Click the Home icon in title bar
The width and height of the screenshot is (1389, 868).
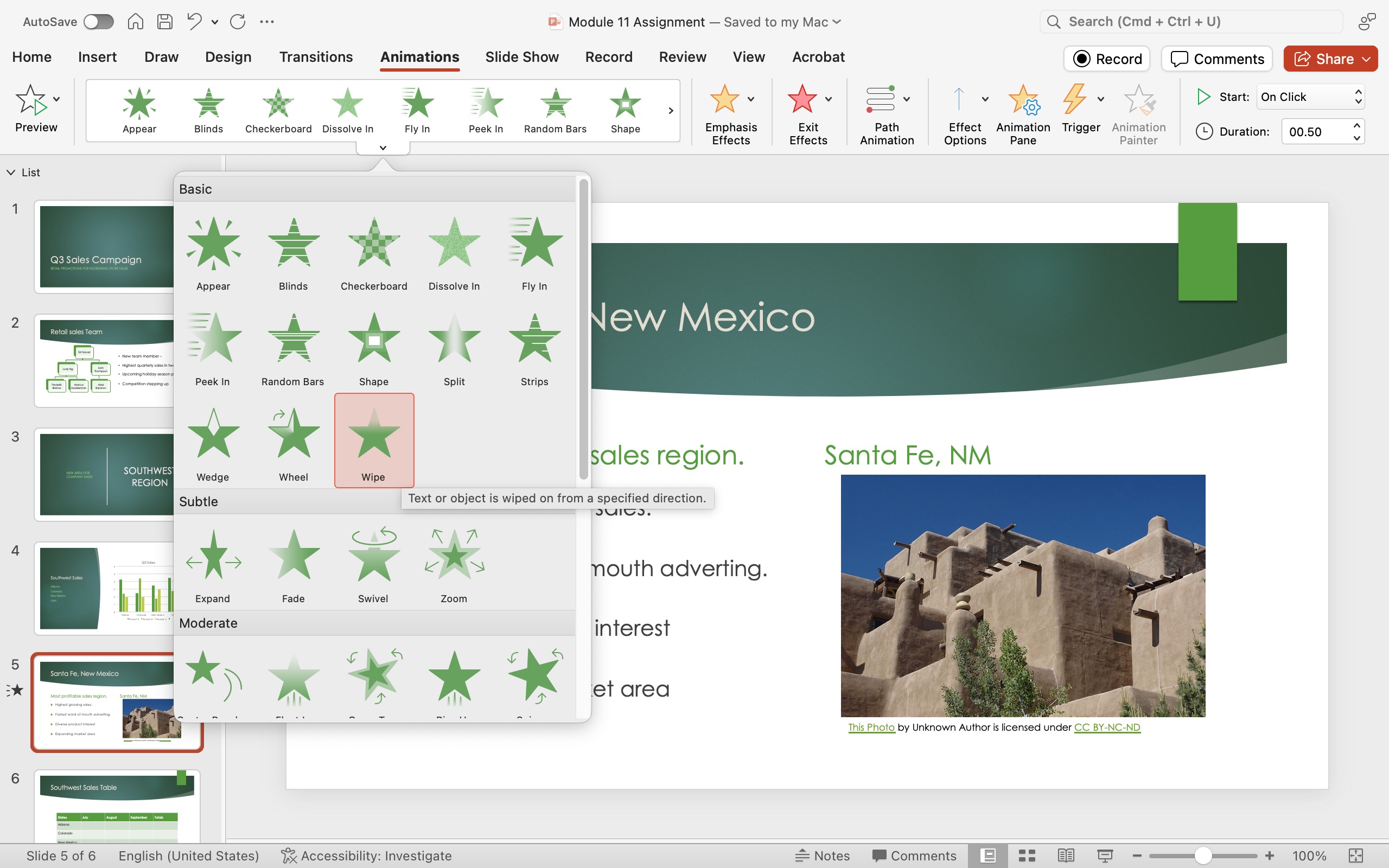coord(136,22)
